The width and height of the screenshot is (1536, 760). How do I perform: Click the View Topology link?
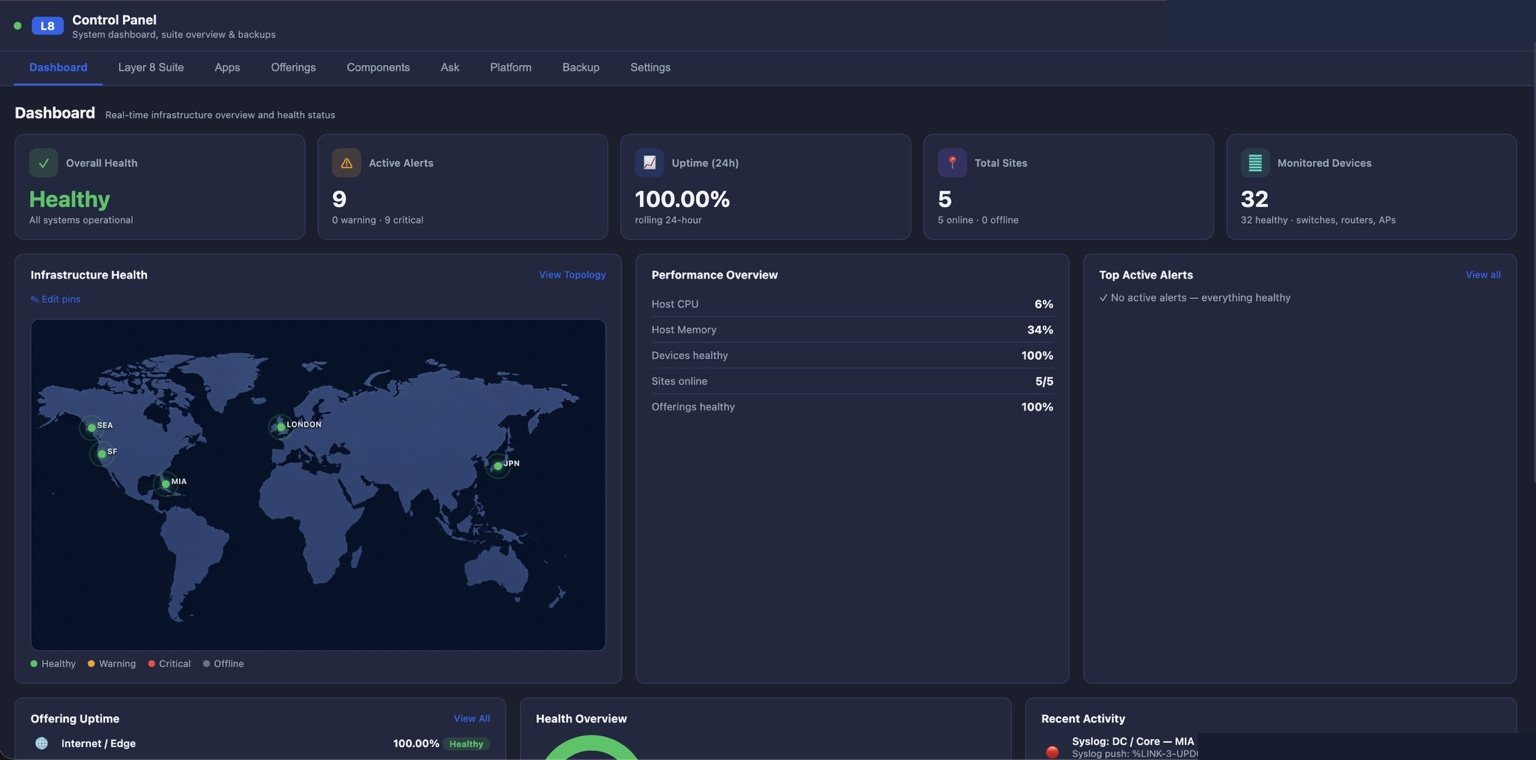572,275
